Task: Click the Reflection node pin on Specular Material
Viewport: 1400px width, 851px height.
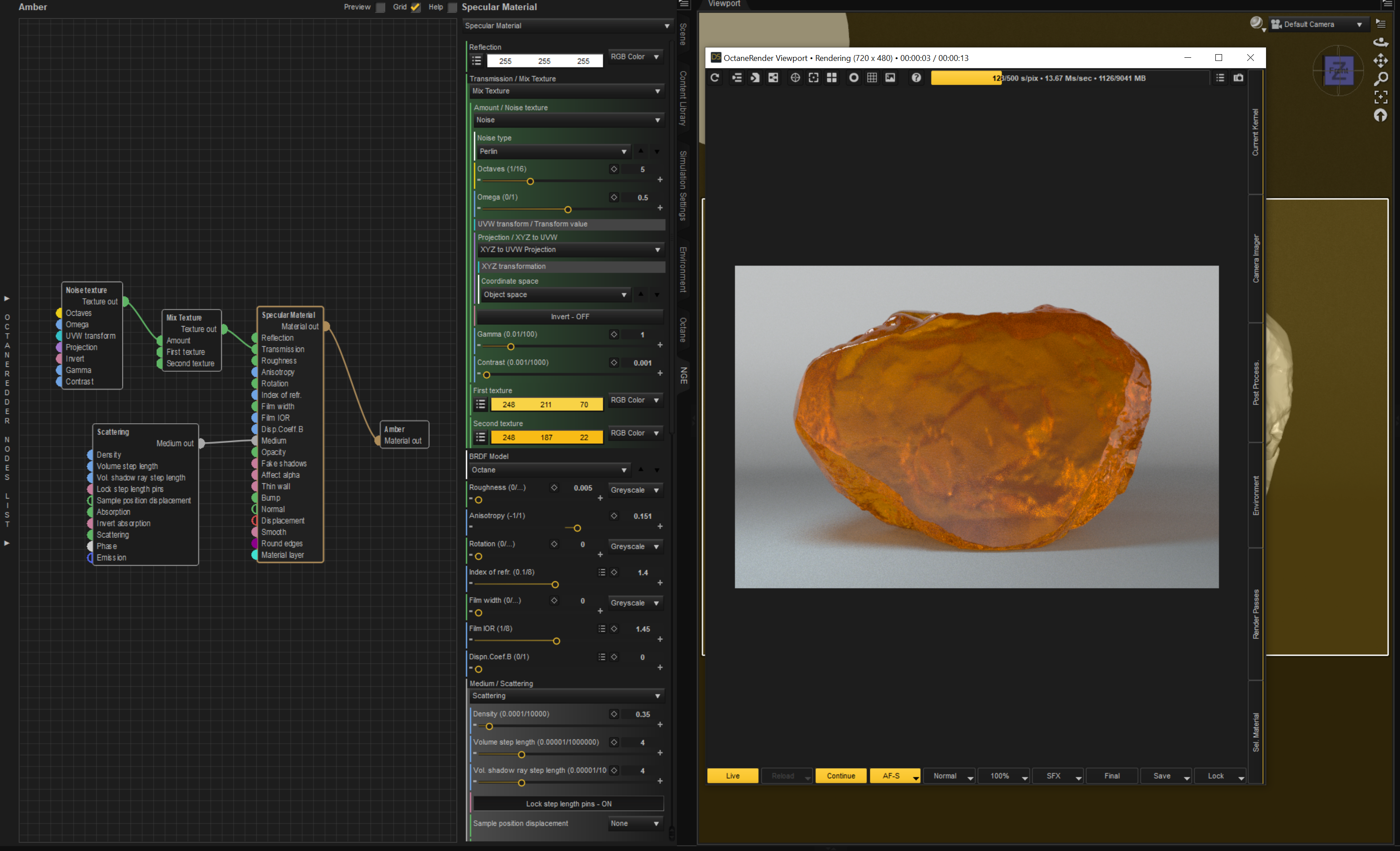Action: [255, 338]
